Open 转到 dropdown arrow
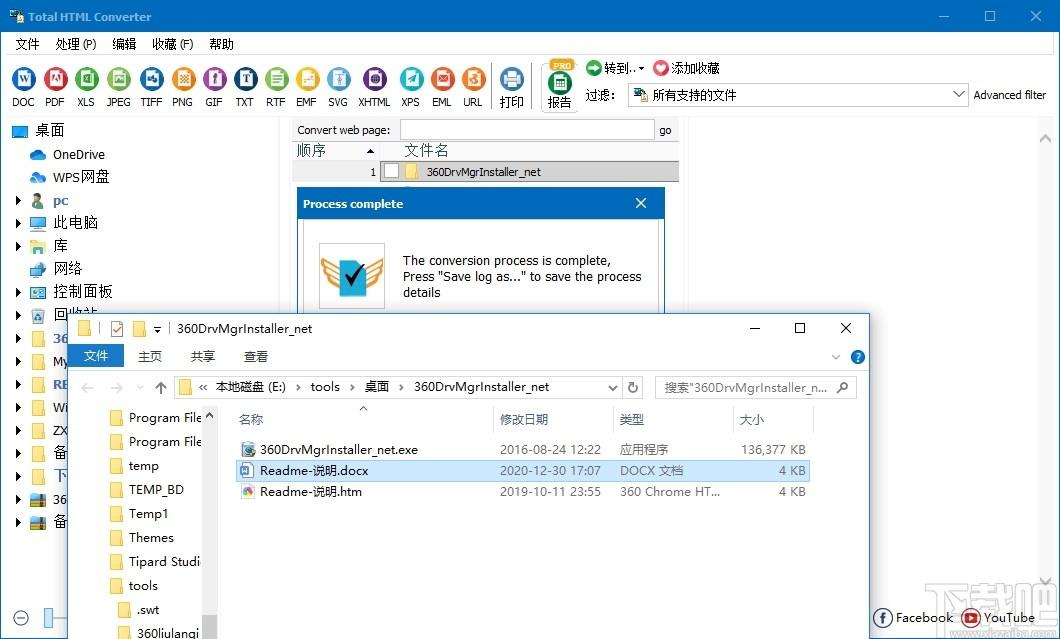 click(x=641, y=68)
